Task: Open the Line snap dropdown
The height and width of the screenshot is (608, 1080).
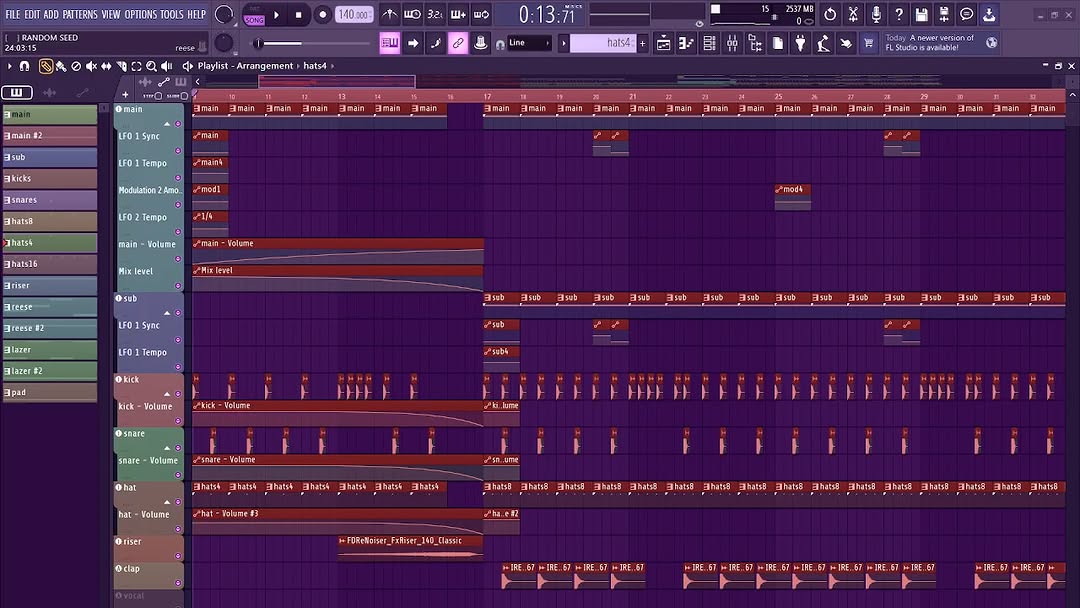Action: point(529,43)
